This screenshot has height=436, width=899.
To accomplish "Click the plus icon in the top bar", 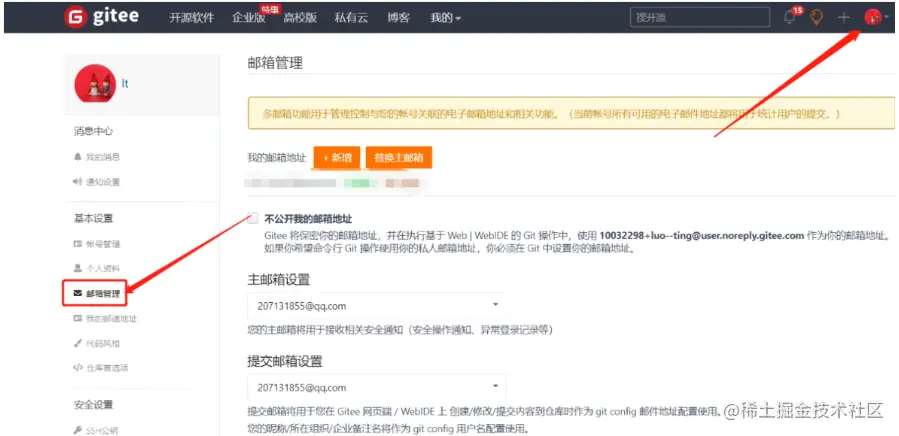I will pyautogui.click(x=843, y=17).
